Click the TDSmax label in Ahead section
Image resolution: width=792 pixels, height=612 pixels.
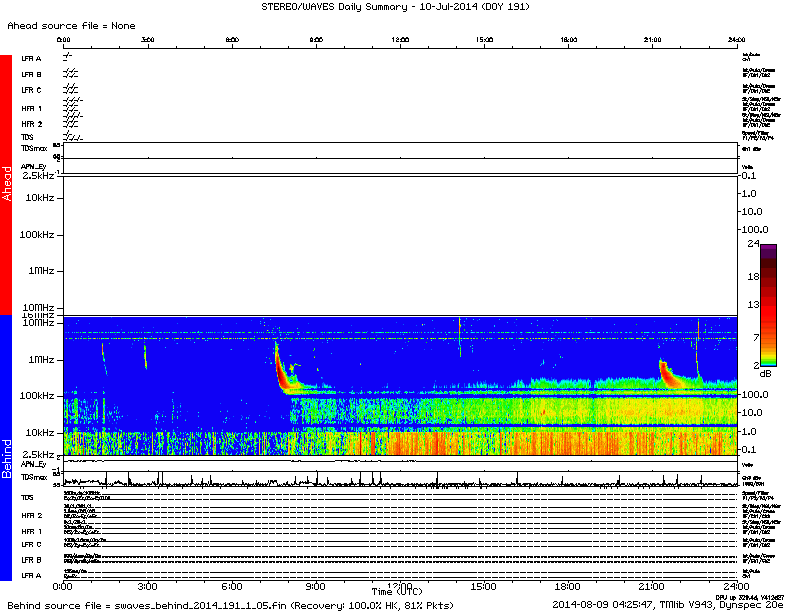click(x=34, y=148)
